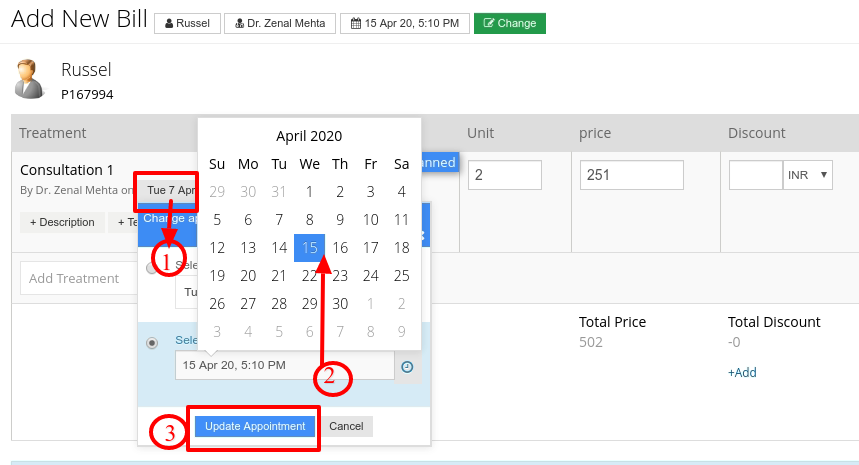Cancel the appointment change

(346, 426)
